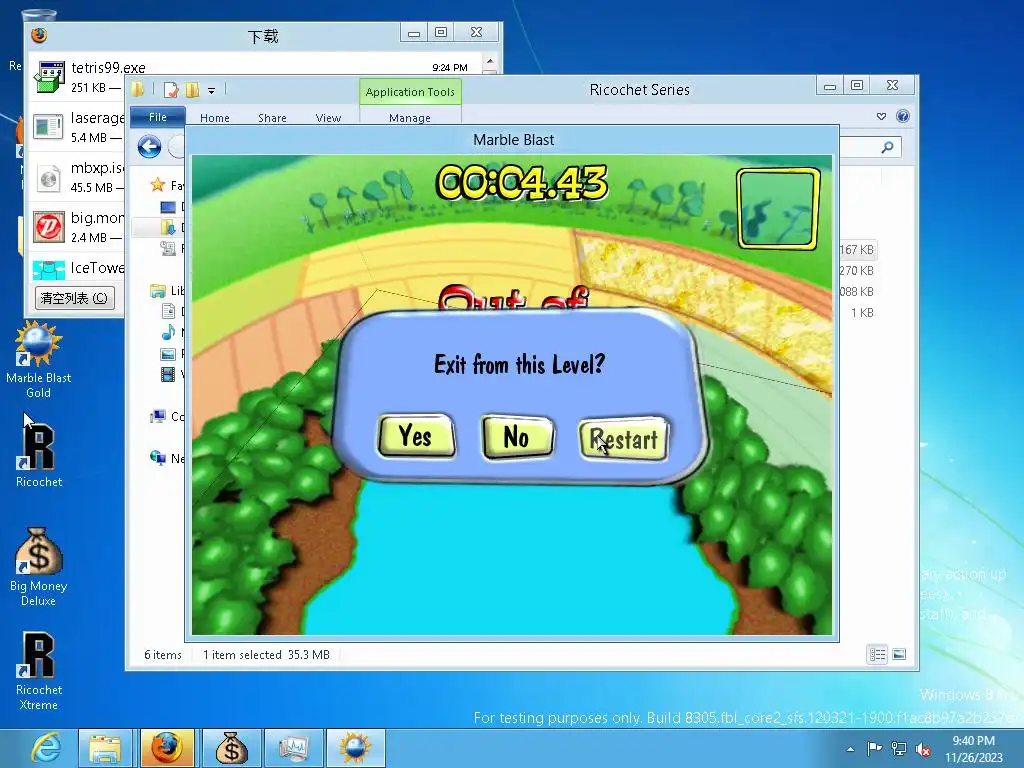Click the Videos library icon
1024x768 pixels.
(168, 374)
